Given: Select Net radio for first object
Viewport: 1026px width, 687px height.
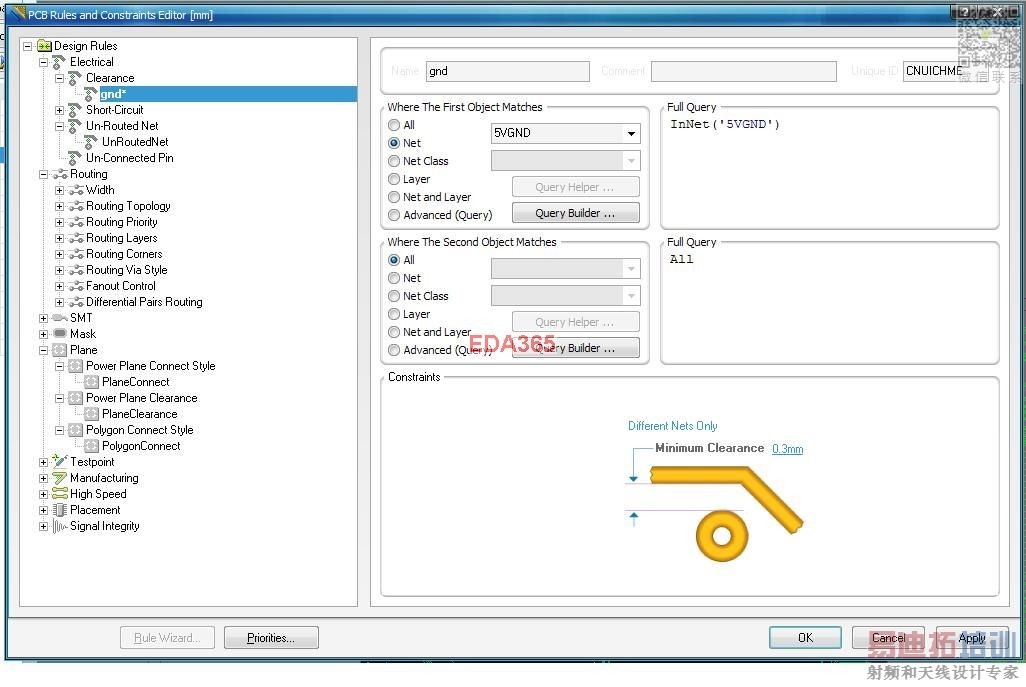Looking at the screenshot, I should (x=394, y=143).
